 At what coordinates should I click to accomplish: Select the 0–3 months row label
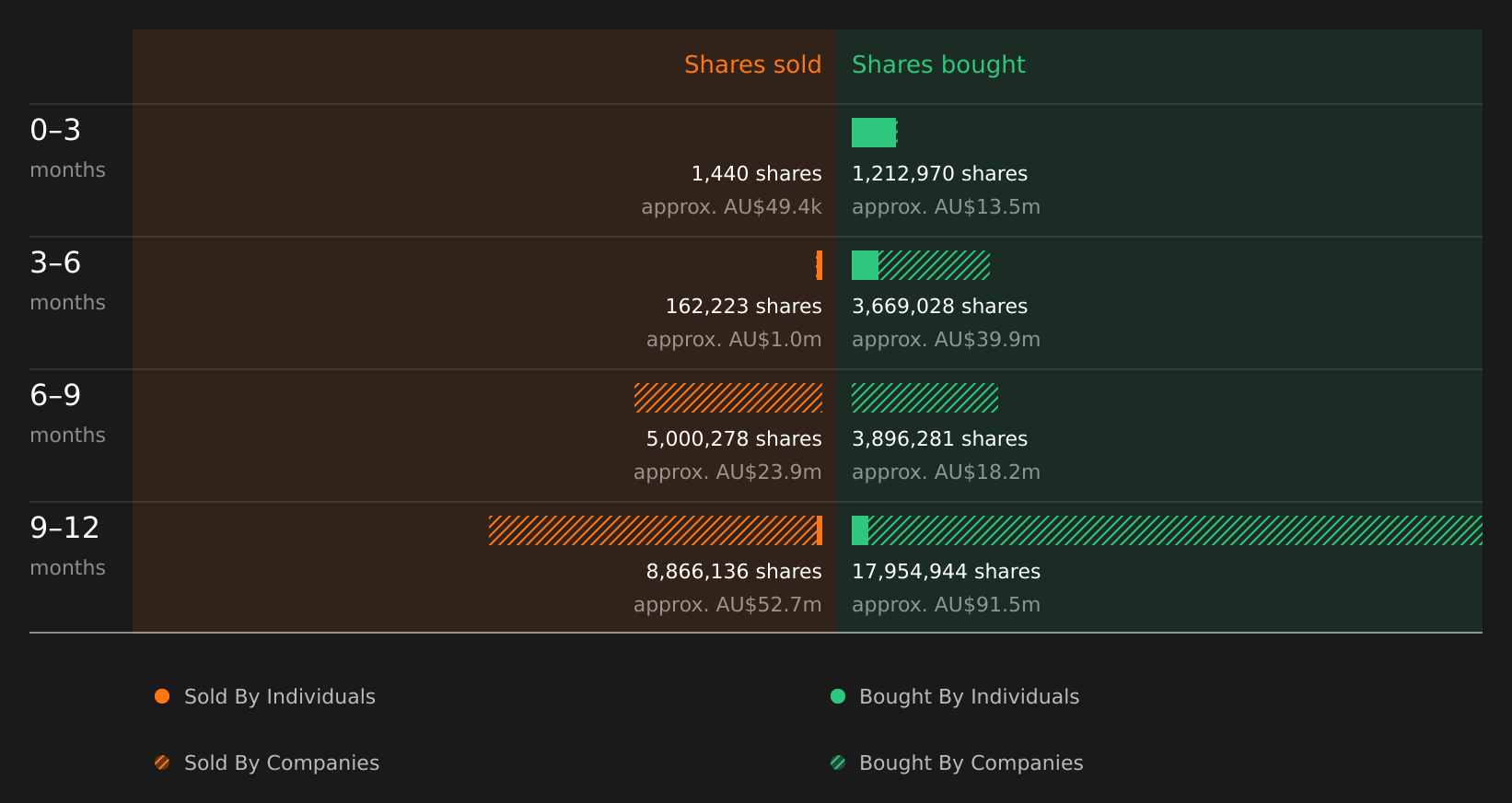(x=67, y=148)
